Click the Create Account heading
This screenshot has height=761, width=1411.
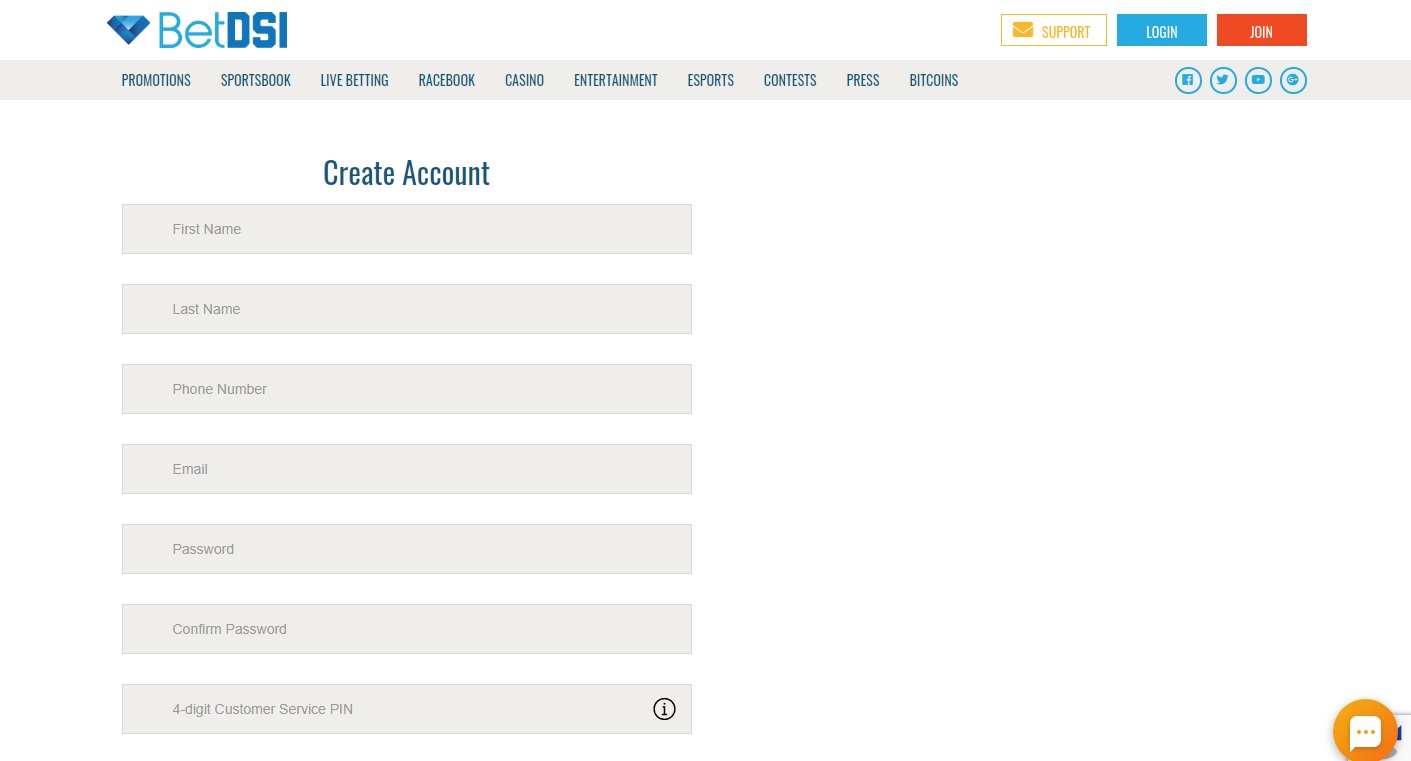click(407, 173)
